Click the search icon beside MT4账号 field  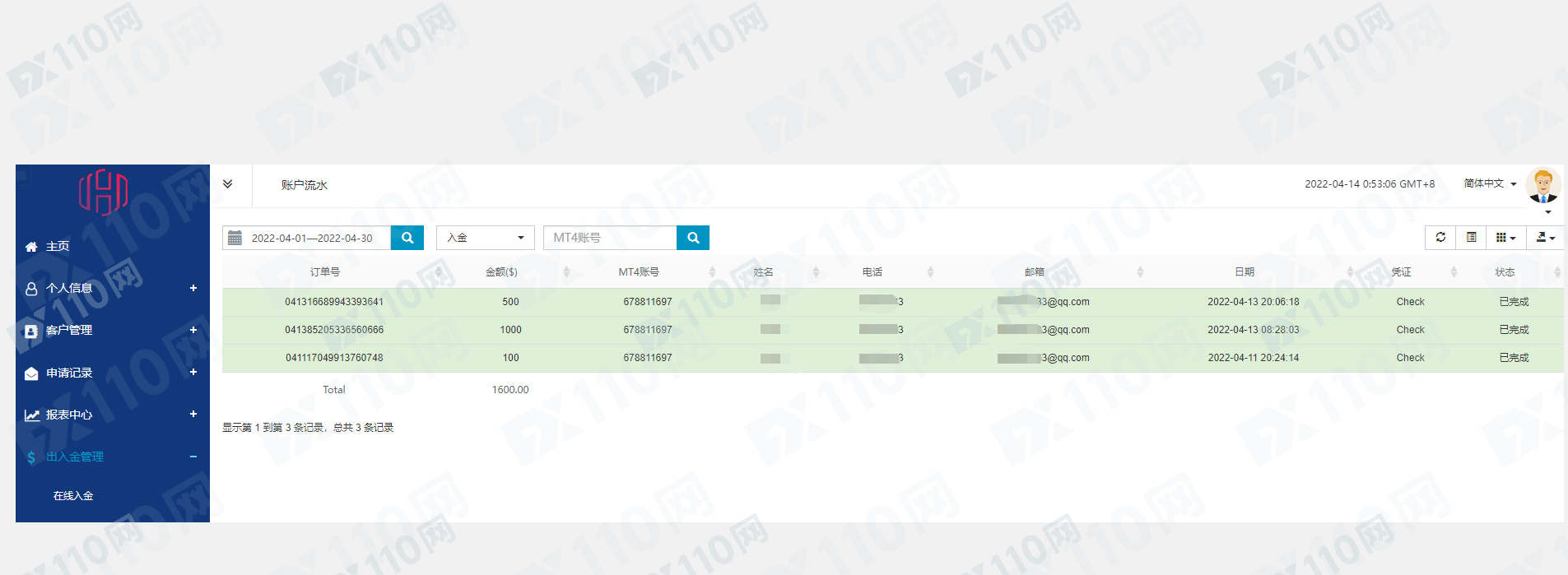(693, 238)
